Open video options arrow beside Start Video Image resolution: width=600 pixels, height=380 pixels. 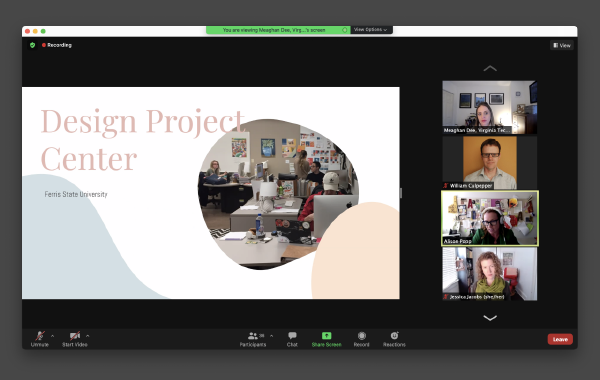[88, 336]
